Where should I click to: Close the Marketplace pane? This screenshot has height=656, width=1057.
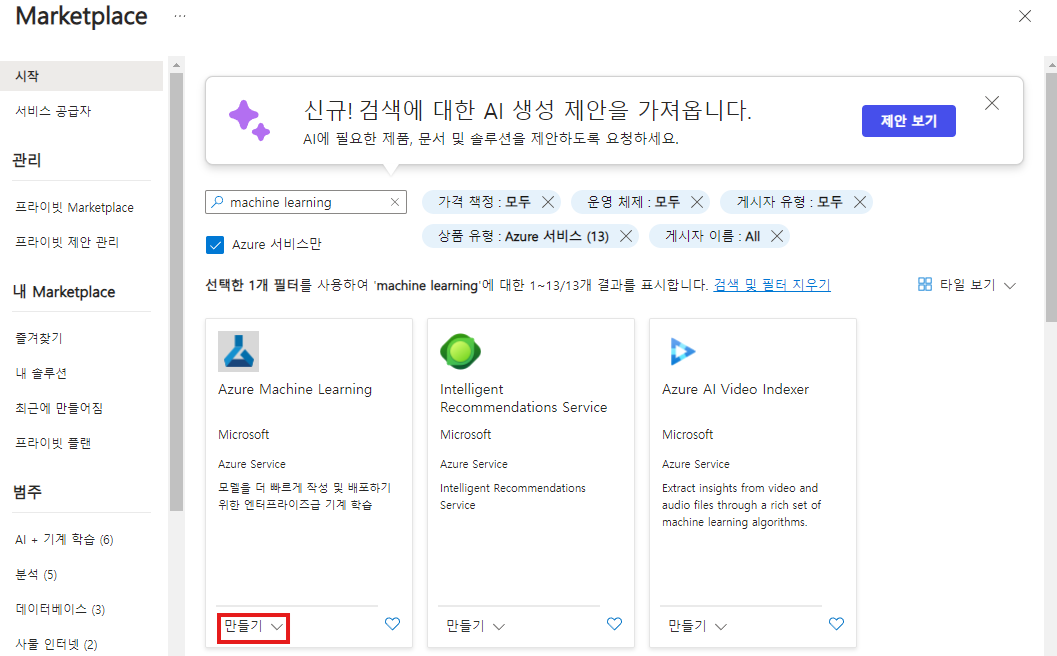(1025, 16)
